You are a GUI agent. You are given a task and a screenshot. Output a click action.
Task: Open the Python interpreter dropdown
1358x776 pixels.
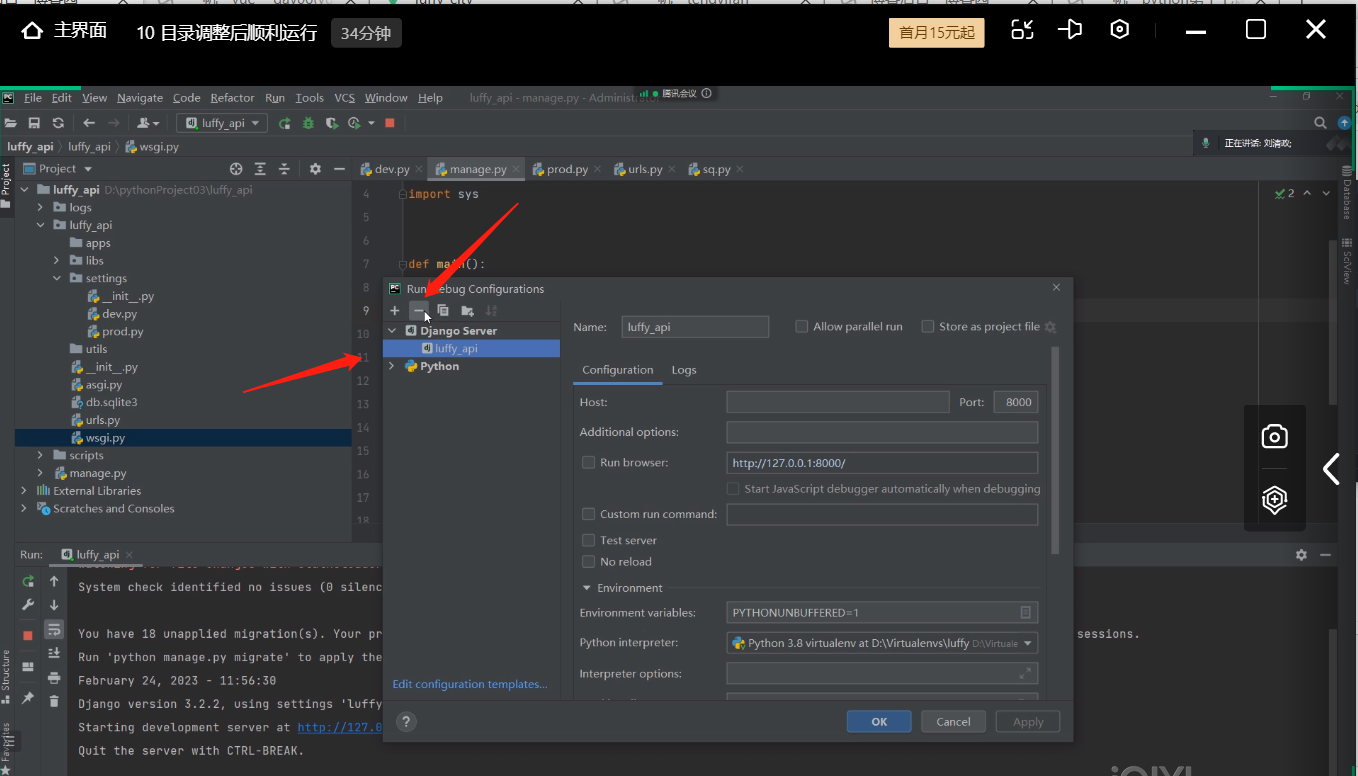coord(1027,643)
